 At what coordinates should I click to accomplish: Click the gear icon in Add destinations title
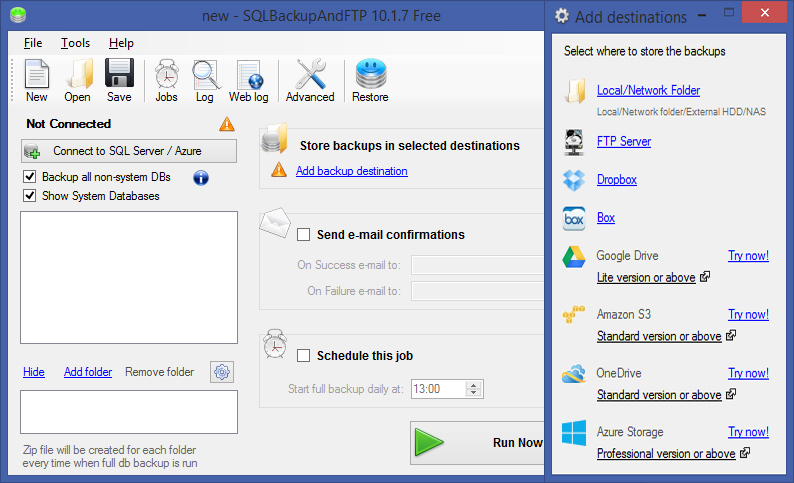pyautogui.click(x=562, y=16)
